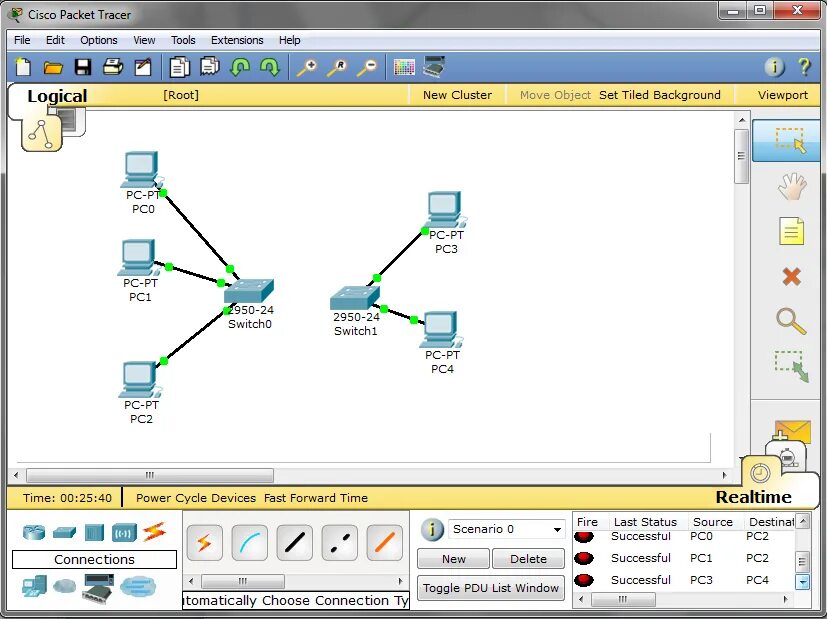
Task: Reset the workspace zoom
Action: [337, 67]
